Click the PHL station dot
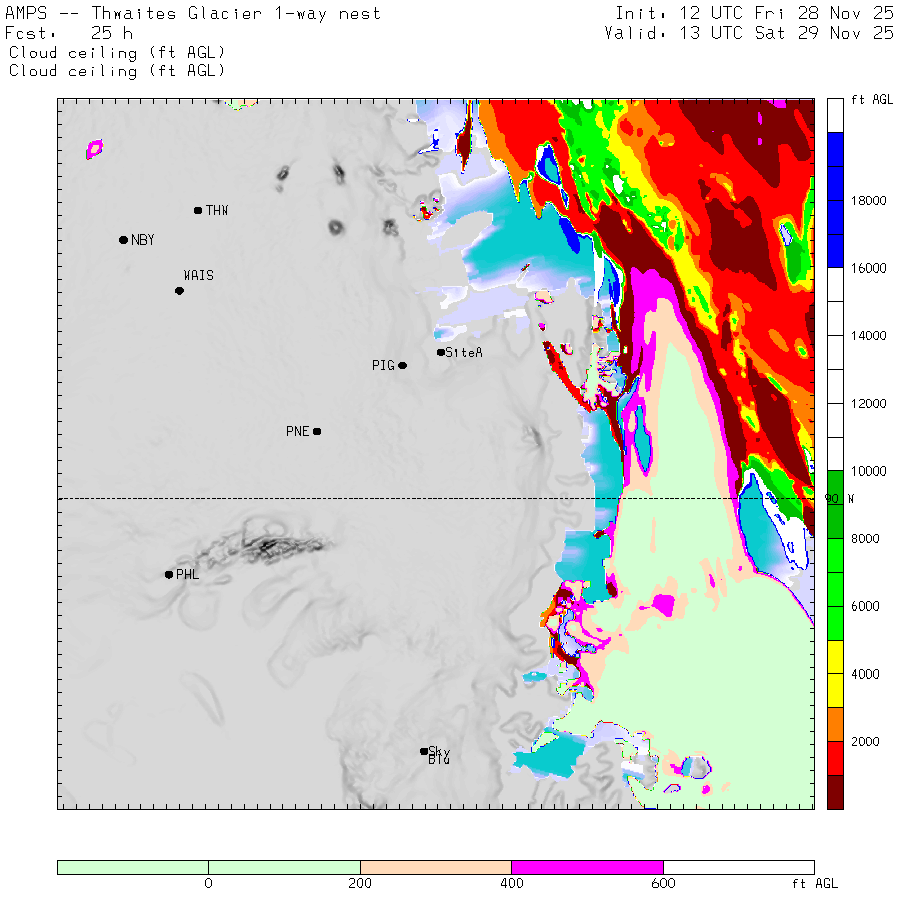900x900 pixels. coord(169,574)
